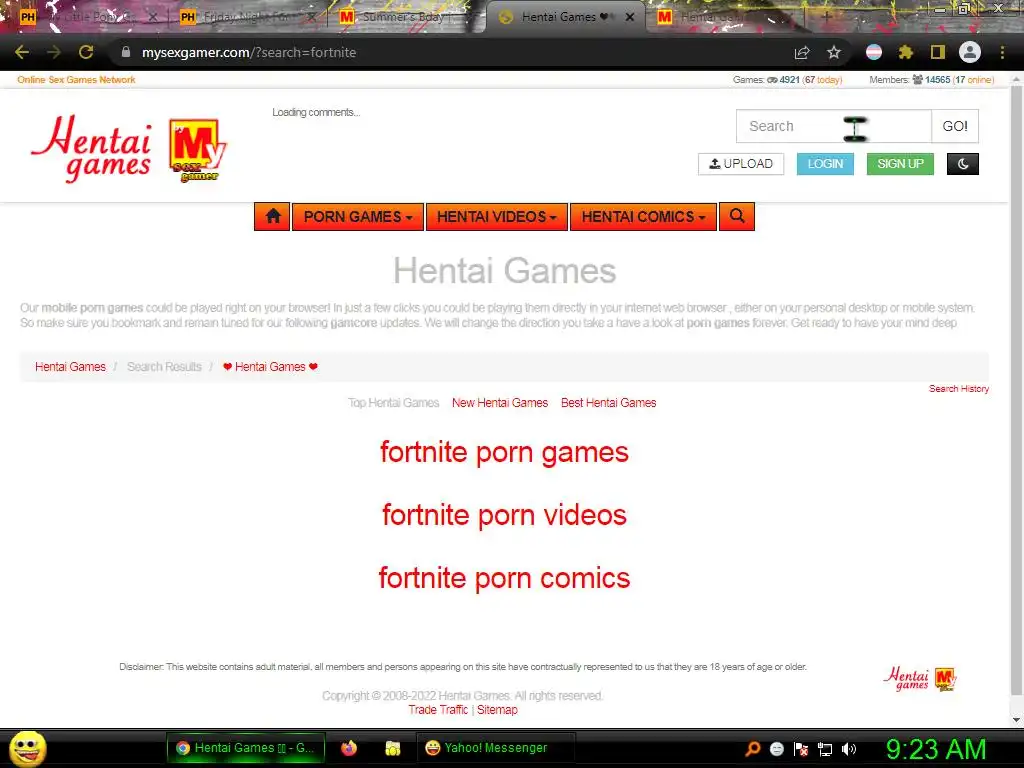This screenshot has width=1024, height=768.
Task: Expand the HENTAI COMICS dropdown
Action: pyautogui.click(x=643, y=216)
